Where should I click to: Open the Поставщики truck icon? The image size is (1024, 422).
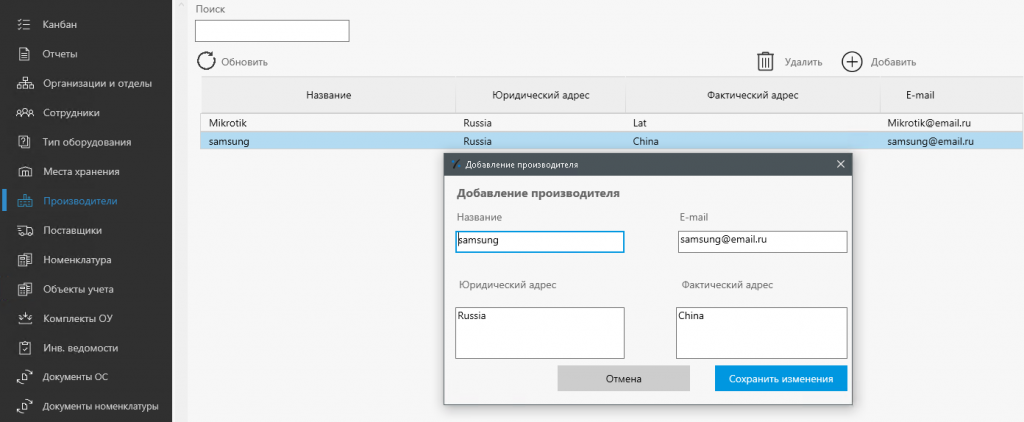tap(24, 231)
